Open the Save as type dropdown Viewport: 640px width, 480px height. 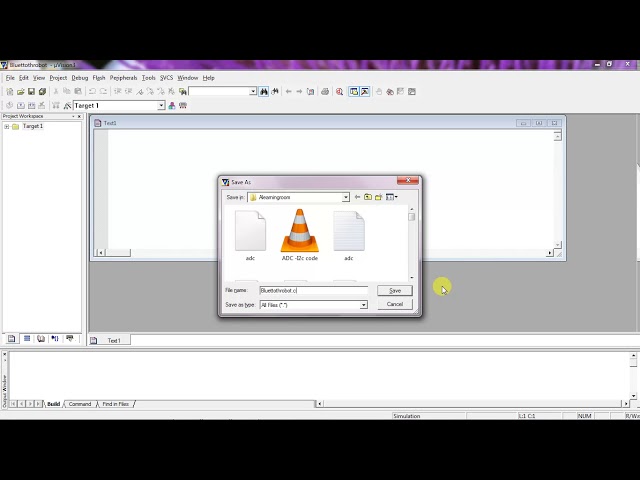pos(363,305)
